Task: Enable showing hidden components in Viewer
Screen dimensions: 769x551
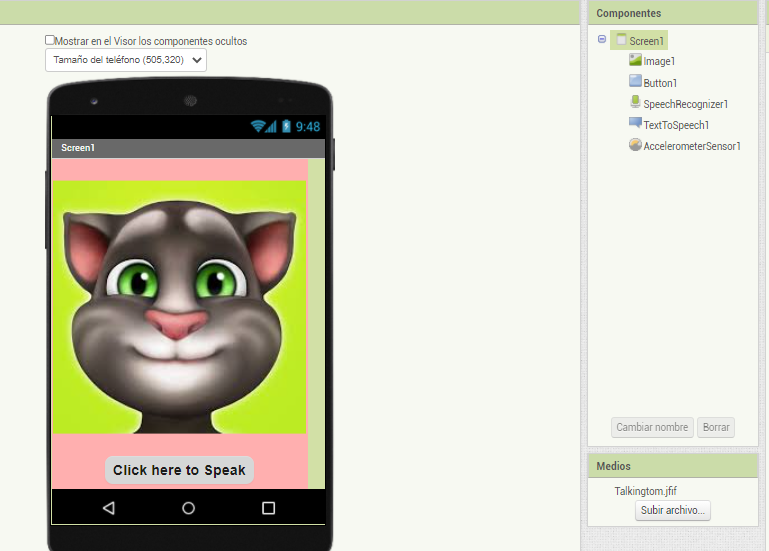Action: tap(51, 40)
